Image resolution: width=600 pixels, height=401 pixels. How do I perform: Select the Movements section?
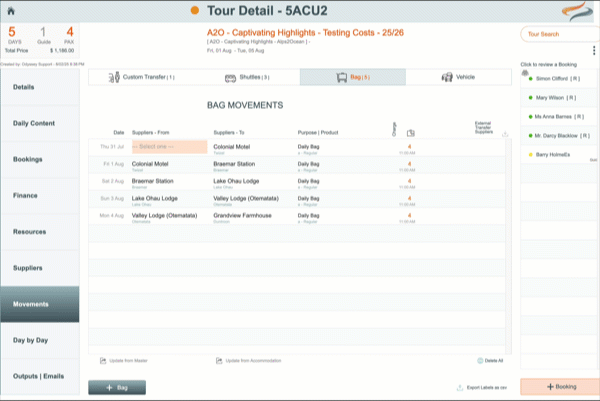(x=40, y=304)
